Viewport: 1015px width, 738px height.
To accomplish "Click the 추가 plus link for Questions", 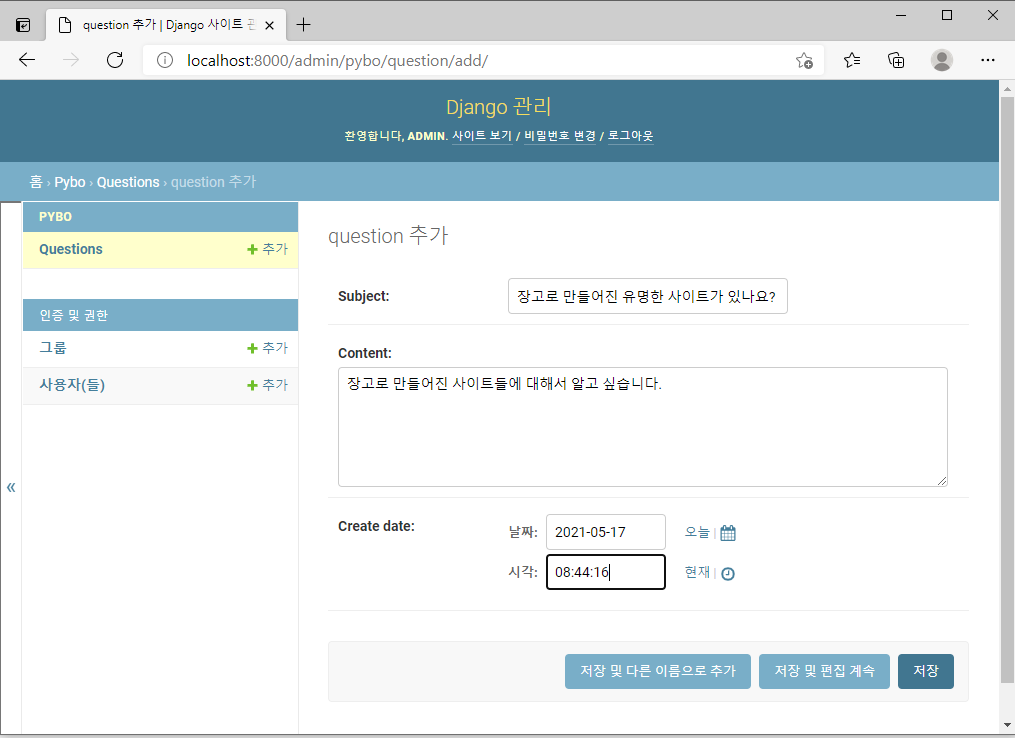I will click(267, 249).
